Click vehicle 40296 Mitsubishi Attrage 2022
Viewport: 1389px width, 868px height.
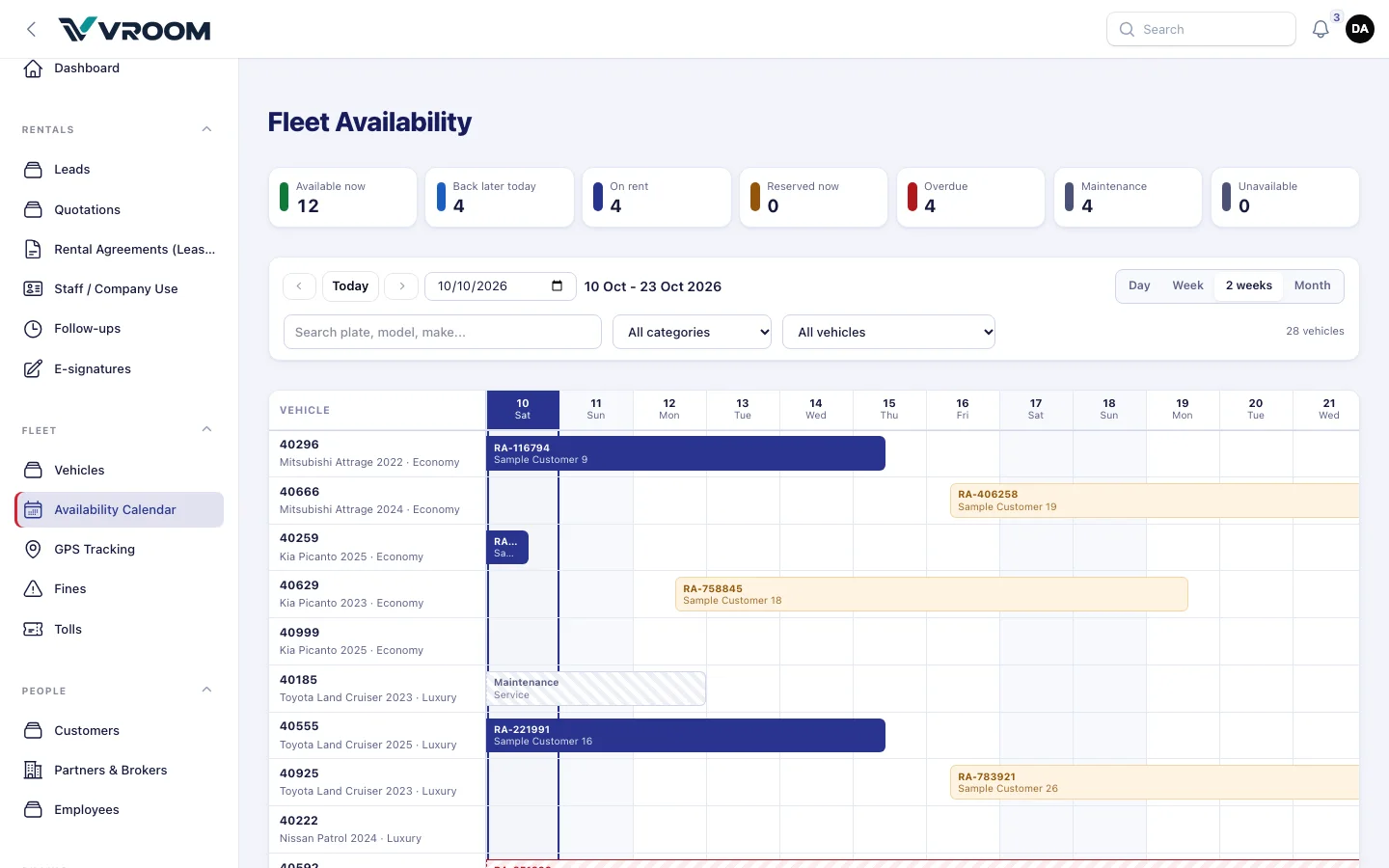377,453
